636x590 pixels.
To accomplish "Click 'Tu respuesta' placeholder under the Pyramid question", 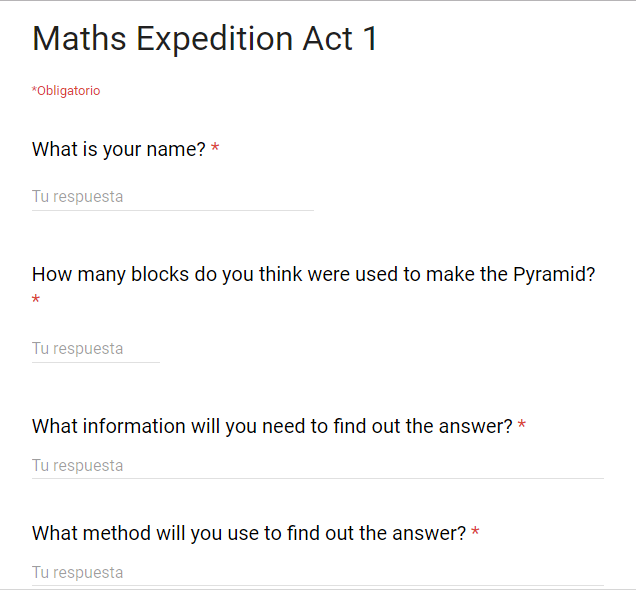I will coord(77,349).
